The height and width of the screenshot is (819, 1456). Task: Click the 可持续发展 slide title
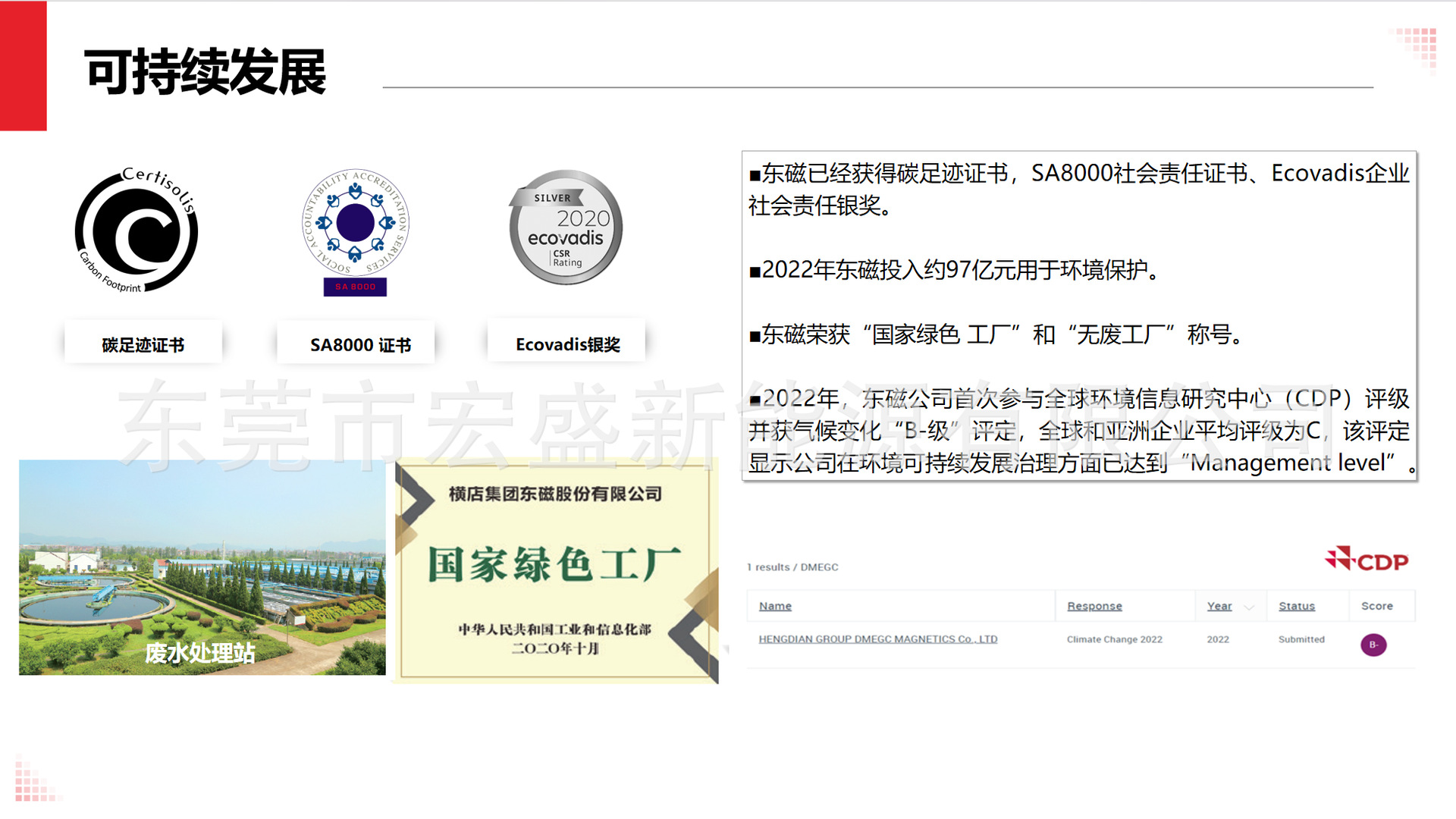pyautogui.click(x=205, y=72)
